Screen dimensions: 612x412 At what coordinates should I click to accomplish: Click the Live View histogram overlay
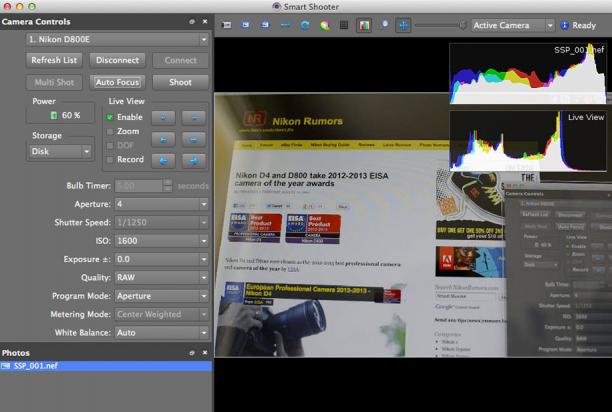tap(528, 141)
